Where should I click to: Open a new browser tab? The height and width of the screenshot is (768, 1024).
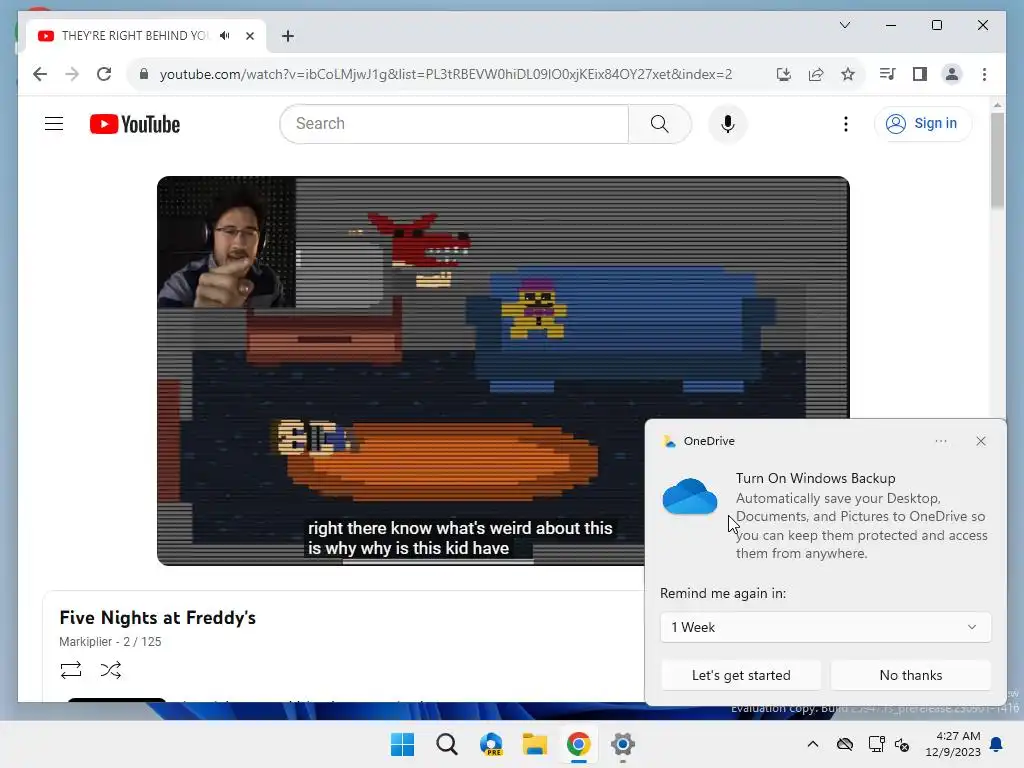tap(287, 36)
